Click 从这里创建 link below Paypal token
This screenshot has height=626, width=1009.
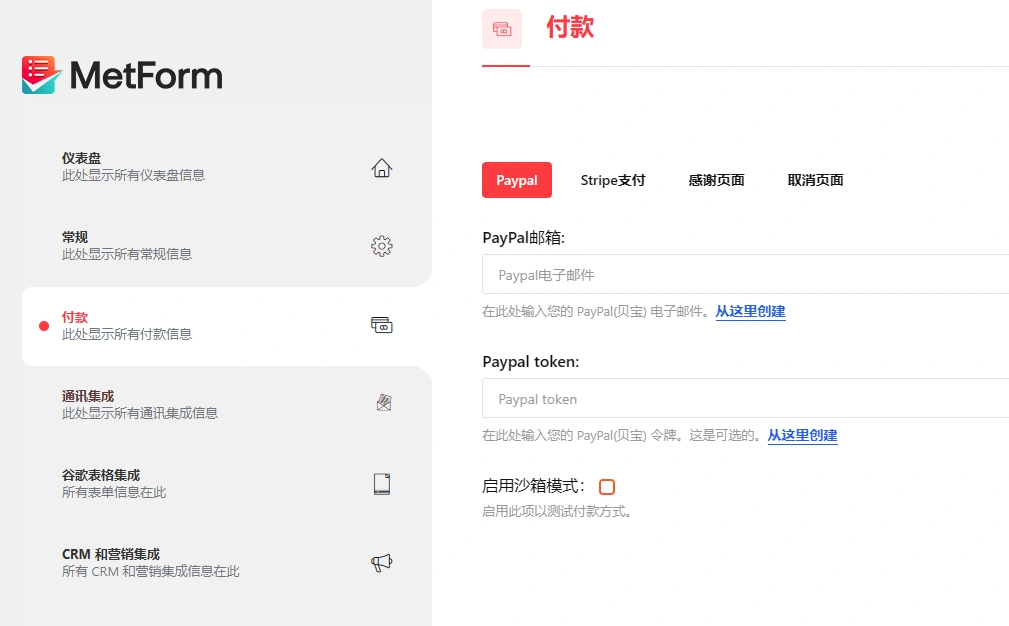(803, 435)
